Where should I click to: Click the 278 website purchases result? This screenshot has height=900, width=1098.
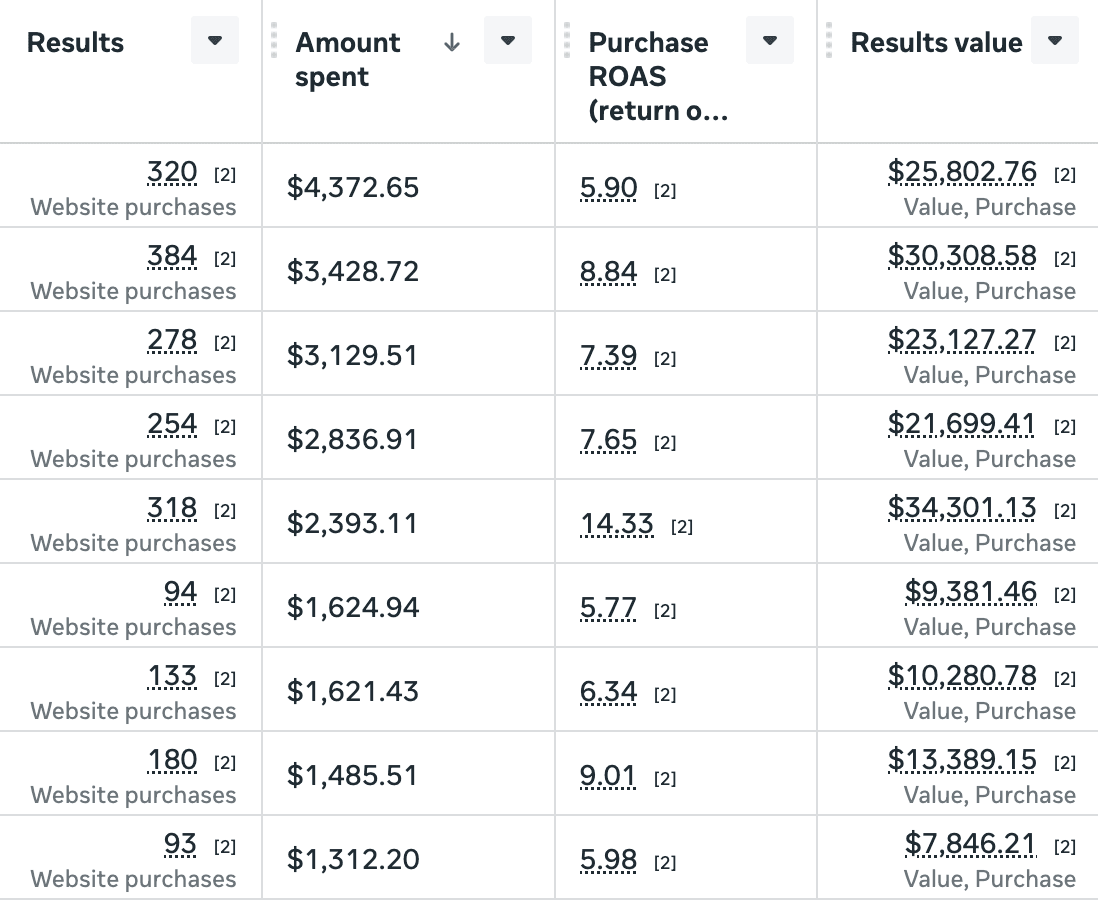click(172, 341)
